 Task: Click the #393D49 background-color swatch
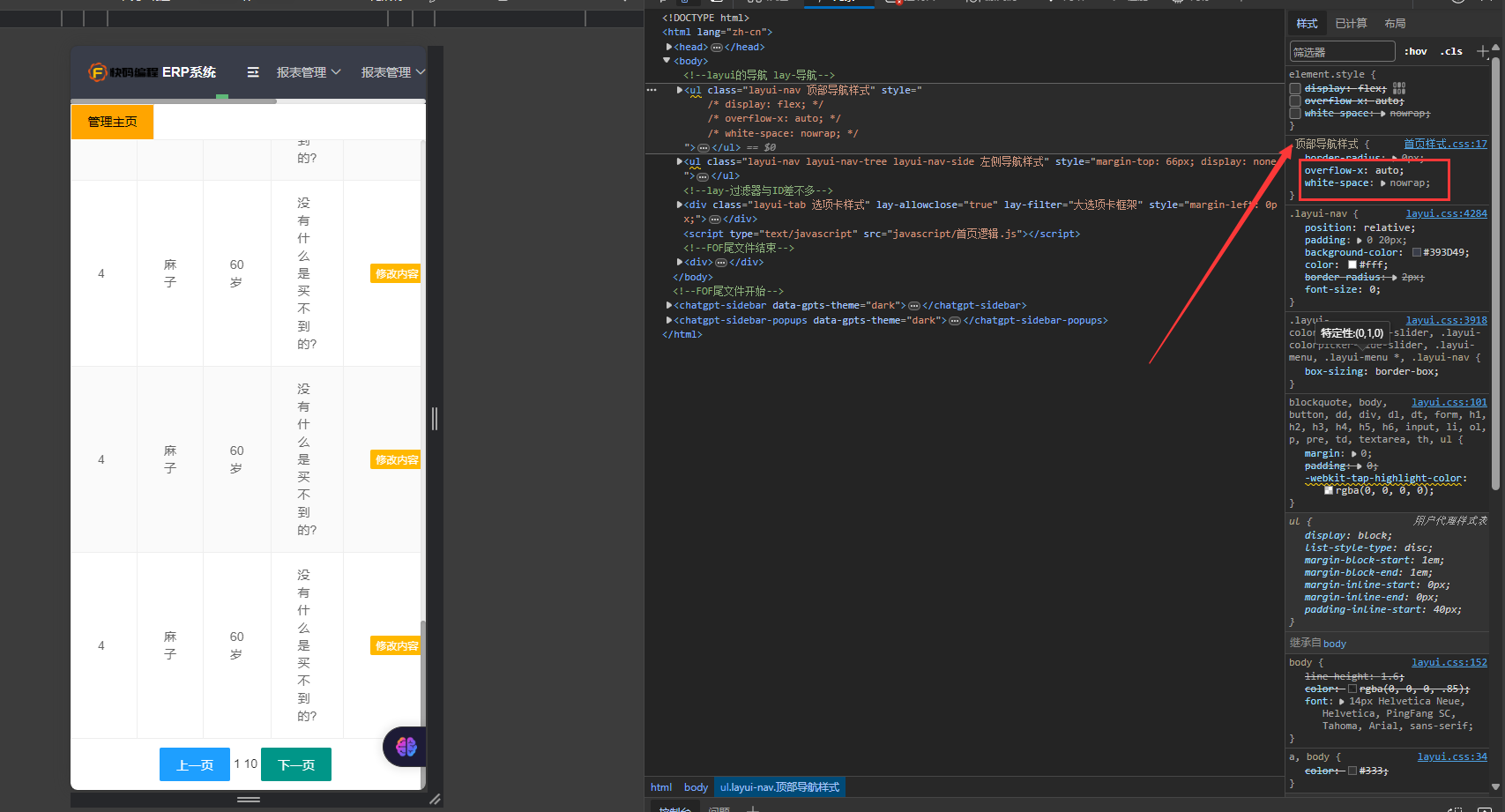1417,252
